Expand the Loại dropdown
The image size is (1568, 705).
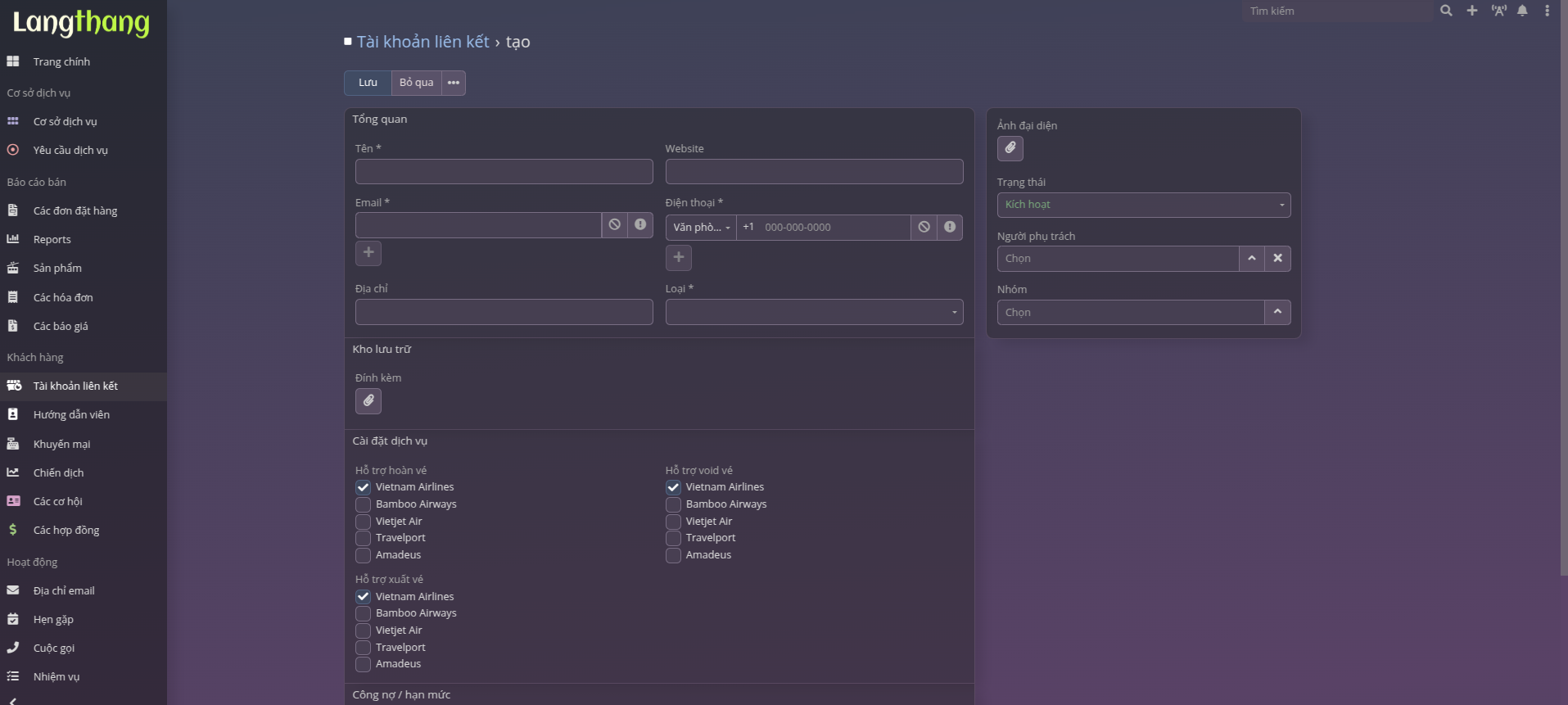814,312
